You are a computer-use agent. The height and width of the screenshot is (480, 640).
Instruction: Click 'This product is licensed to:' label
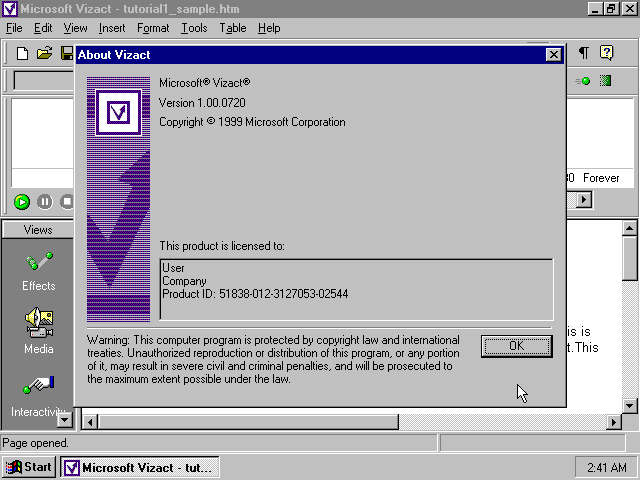[x=222, y=246]
